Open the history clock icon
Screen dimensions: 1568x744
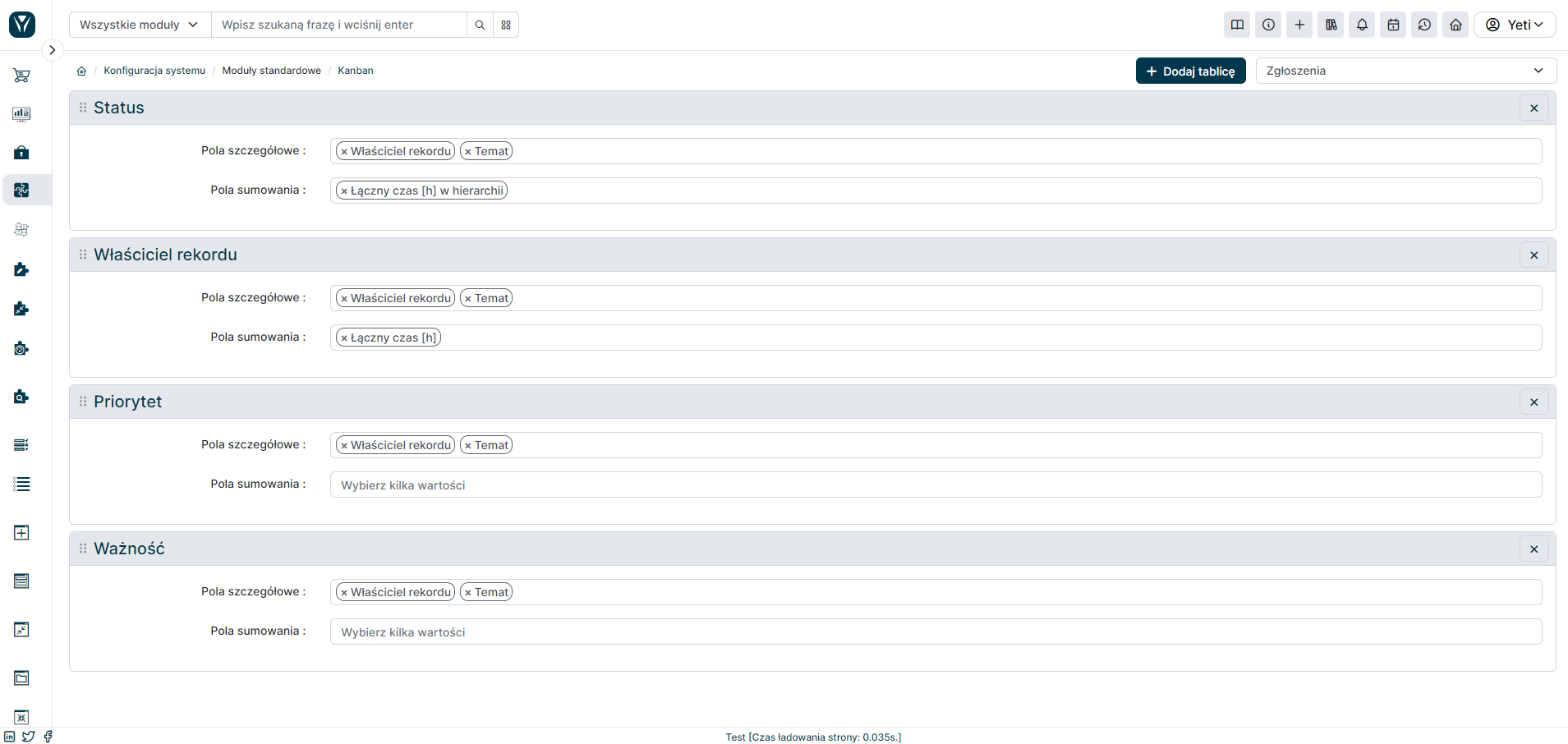(1424, 25)
